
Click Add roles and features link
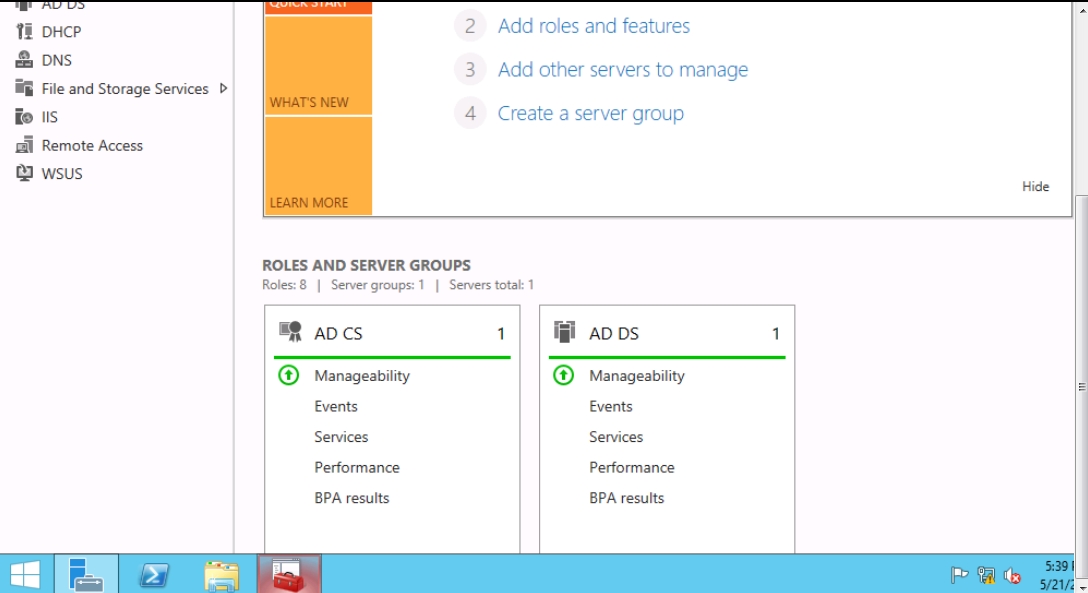pyautogui.click(x=594, y=26)
